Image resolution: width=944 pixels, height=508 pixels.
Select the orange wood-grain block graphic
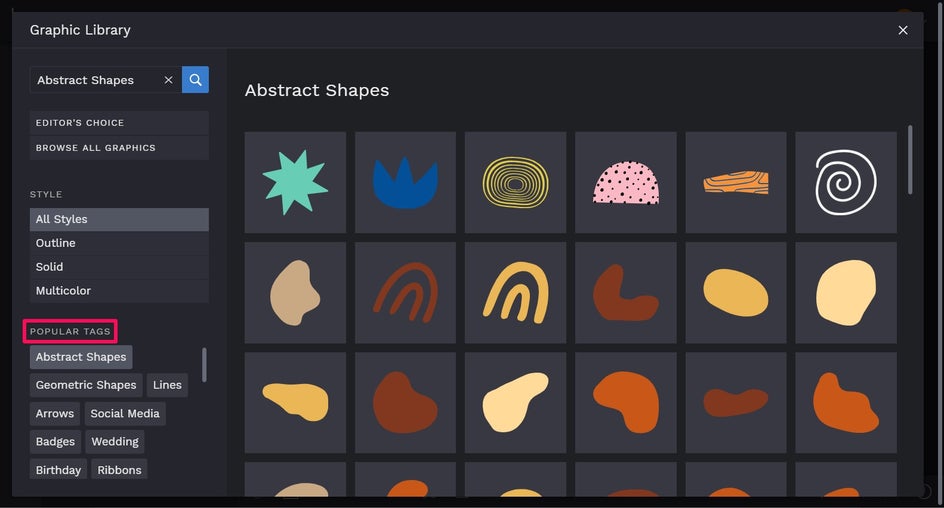tap(736, 182)
